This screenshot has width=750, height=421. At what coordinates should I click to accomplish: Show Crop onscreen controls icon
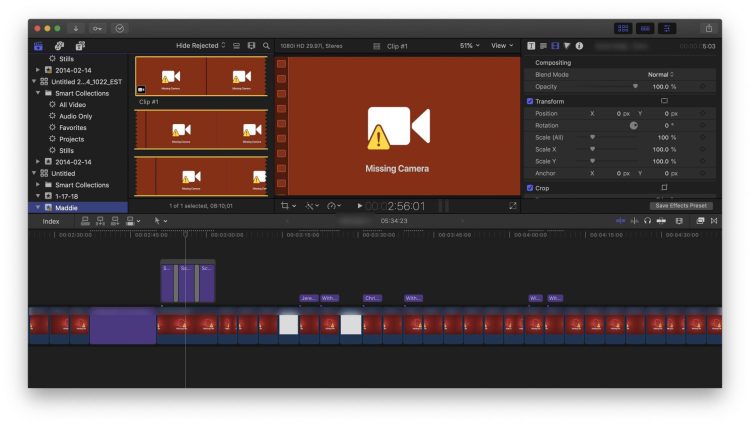[x=664, y=188]
